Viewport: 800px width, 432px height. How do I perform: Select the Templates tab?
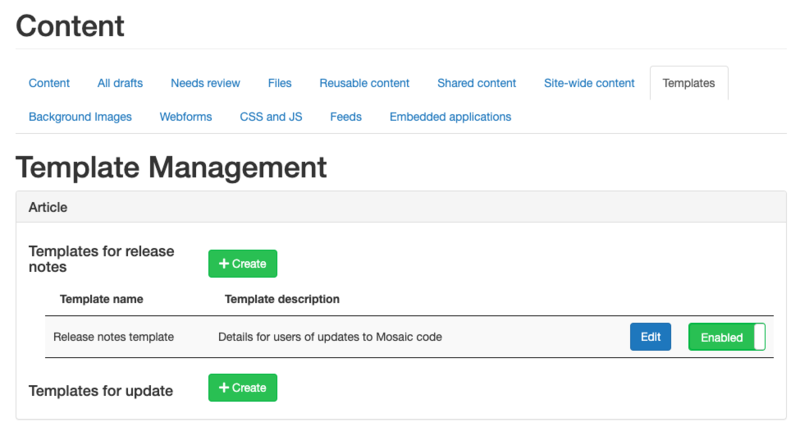tap(688, 83)
